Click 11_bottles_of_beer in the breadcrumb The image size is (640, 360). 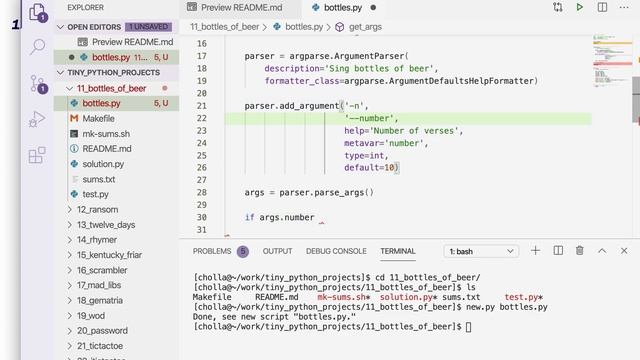click(x=224, y=27)
